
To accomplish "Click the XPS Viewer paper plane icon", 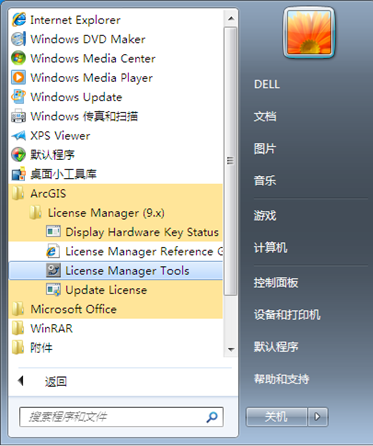I will [18, 135].
